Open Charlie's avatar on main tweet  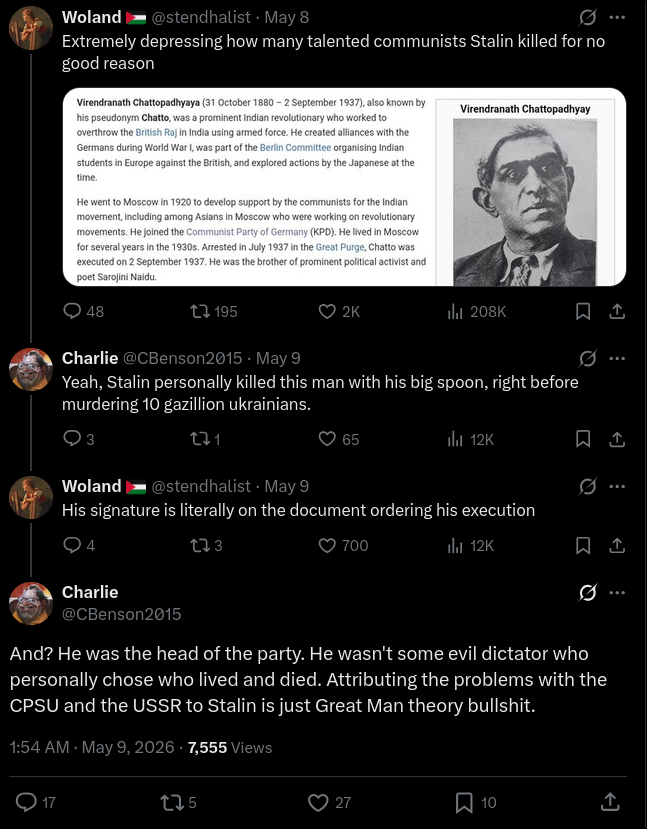point(31,603)
